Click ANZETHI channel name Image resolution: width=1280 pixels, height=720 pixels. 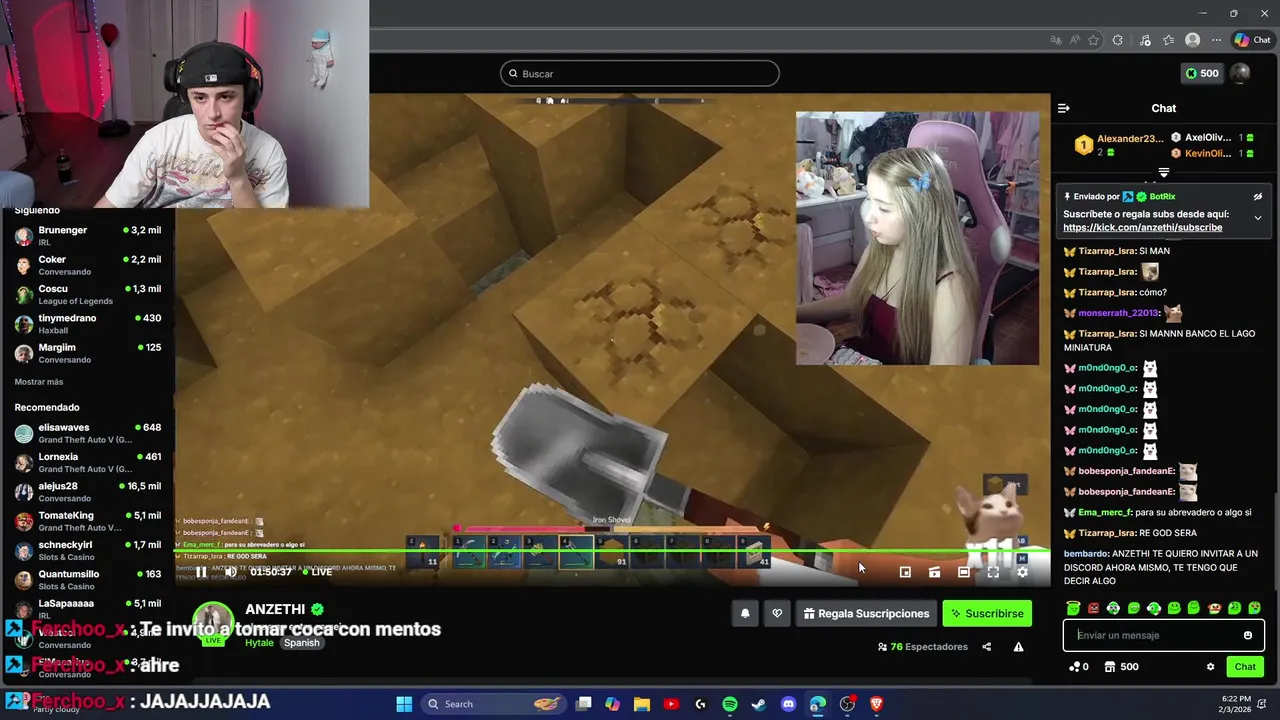[x=275, y=609]
